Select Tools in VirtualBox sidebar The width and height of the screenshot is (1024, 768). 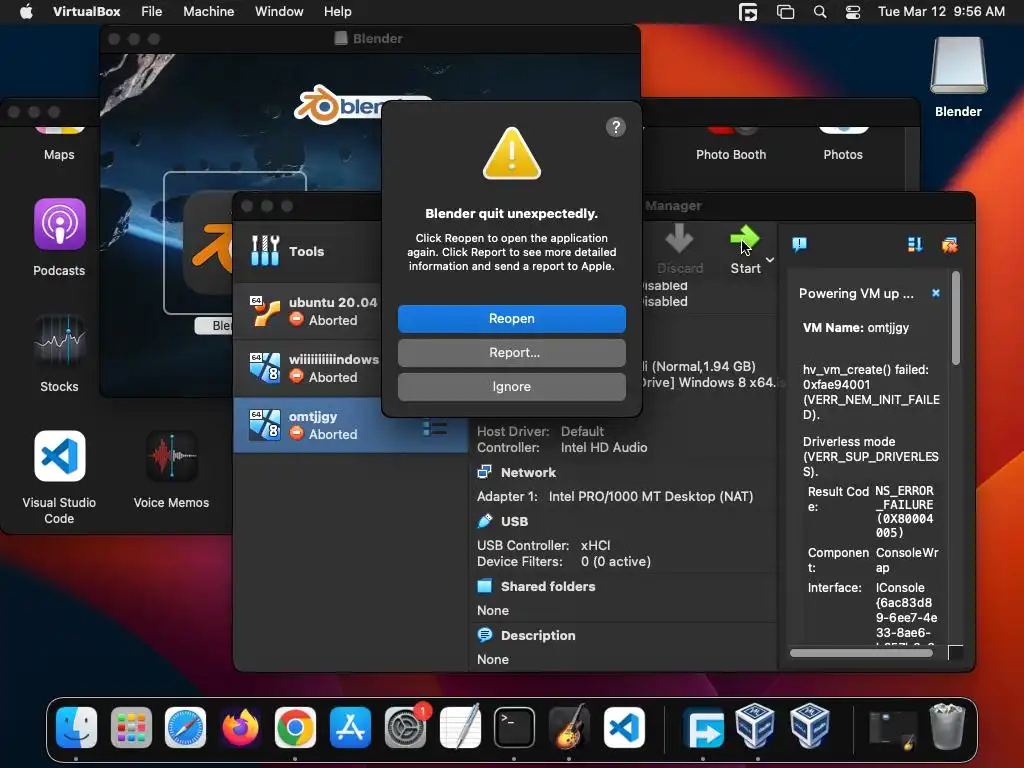(x=307, y=251)
